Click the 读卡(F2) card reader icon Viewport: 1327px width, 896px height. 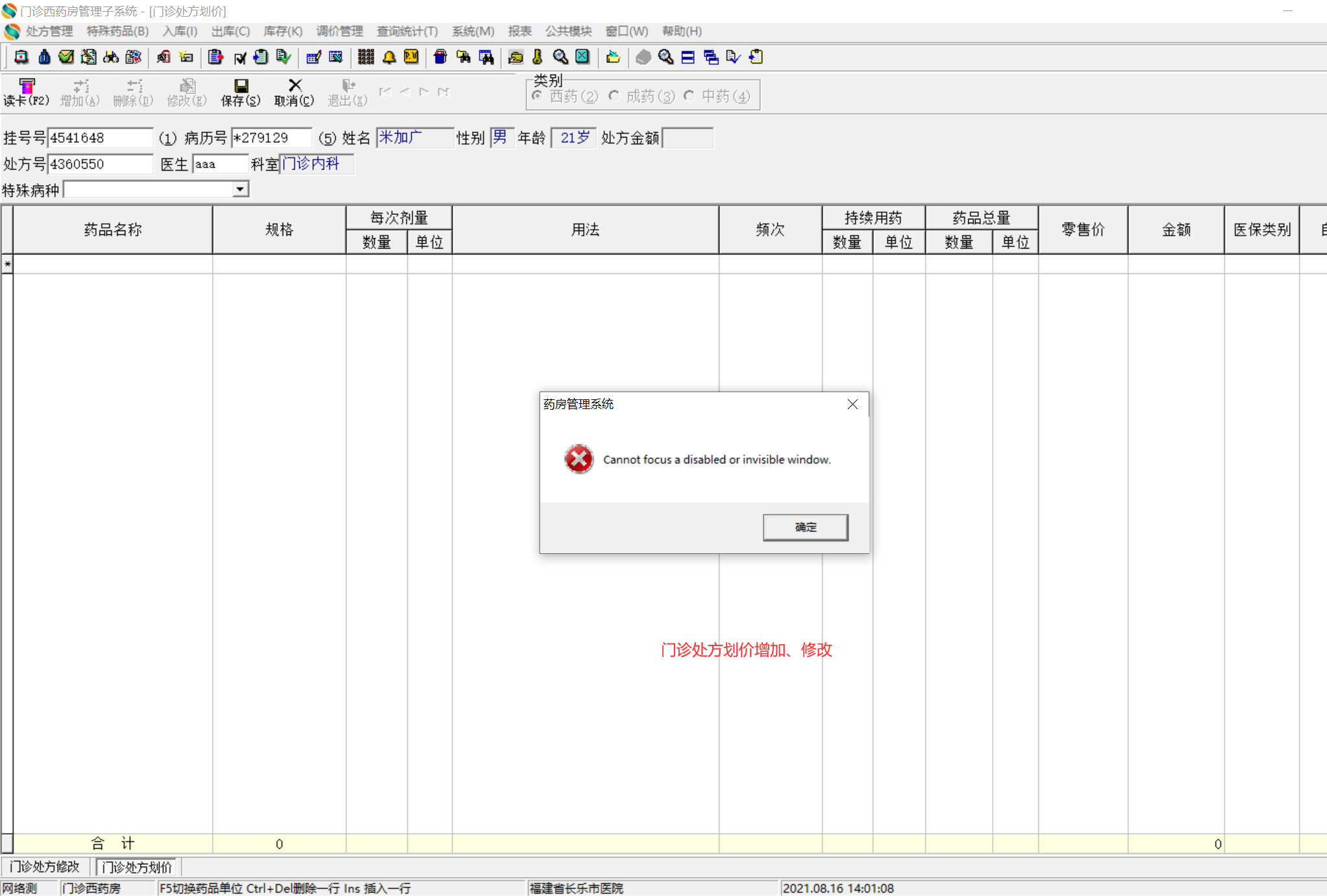click(x=26, y=86)
